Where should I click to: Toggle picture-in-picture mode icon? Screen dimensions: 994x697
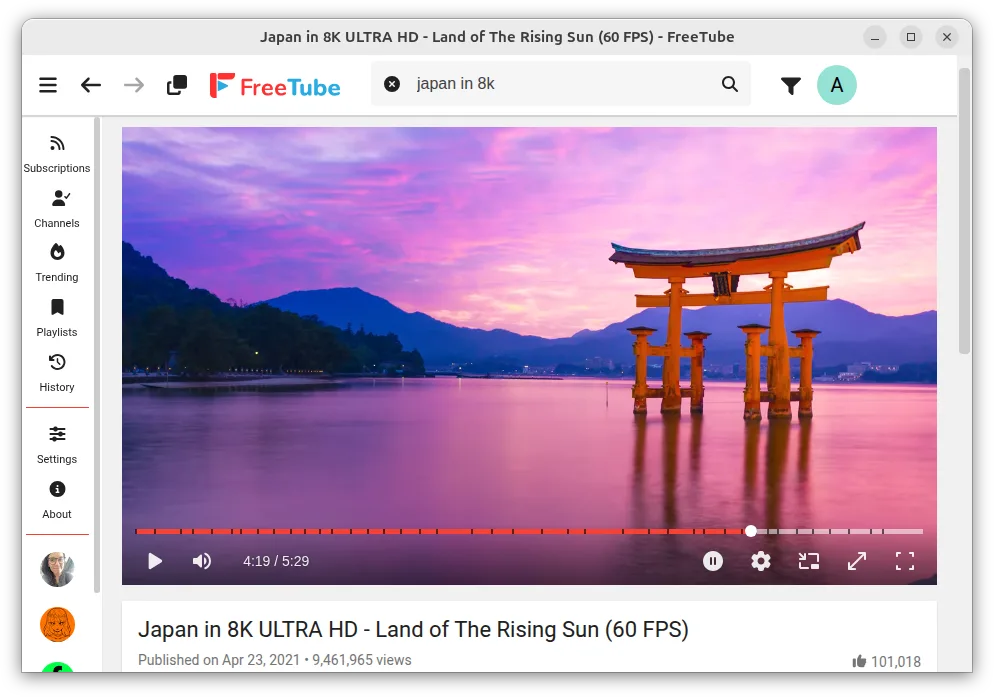coord(809,561)
